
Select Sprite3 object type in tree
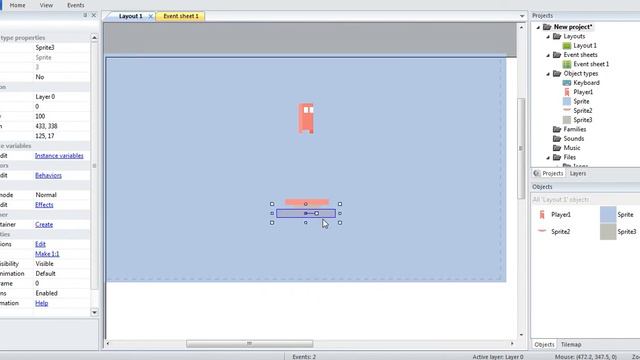582,120
